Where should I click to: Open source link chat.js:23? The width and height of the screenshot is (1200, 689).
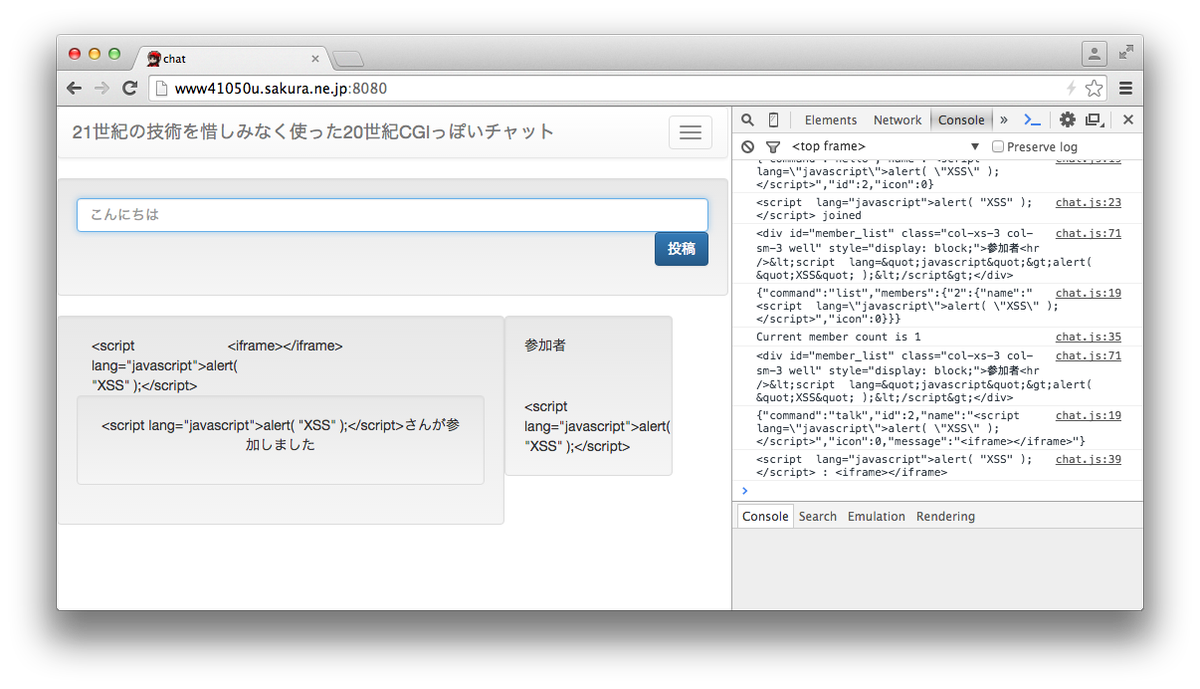tap(1088, 203)
